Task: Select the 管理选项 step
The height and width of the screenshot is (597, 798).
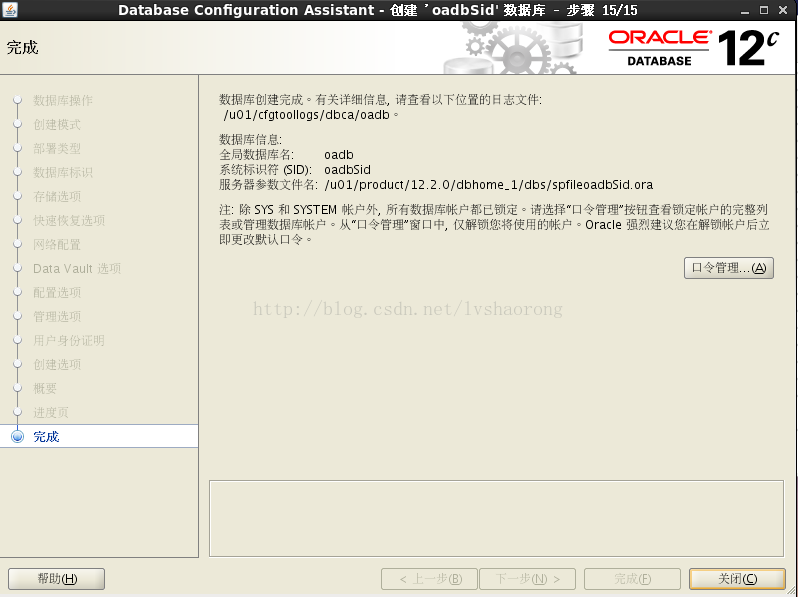Action: (56, 316)
